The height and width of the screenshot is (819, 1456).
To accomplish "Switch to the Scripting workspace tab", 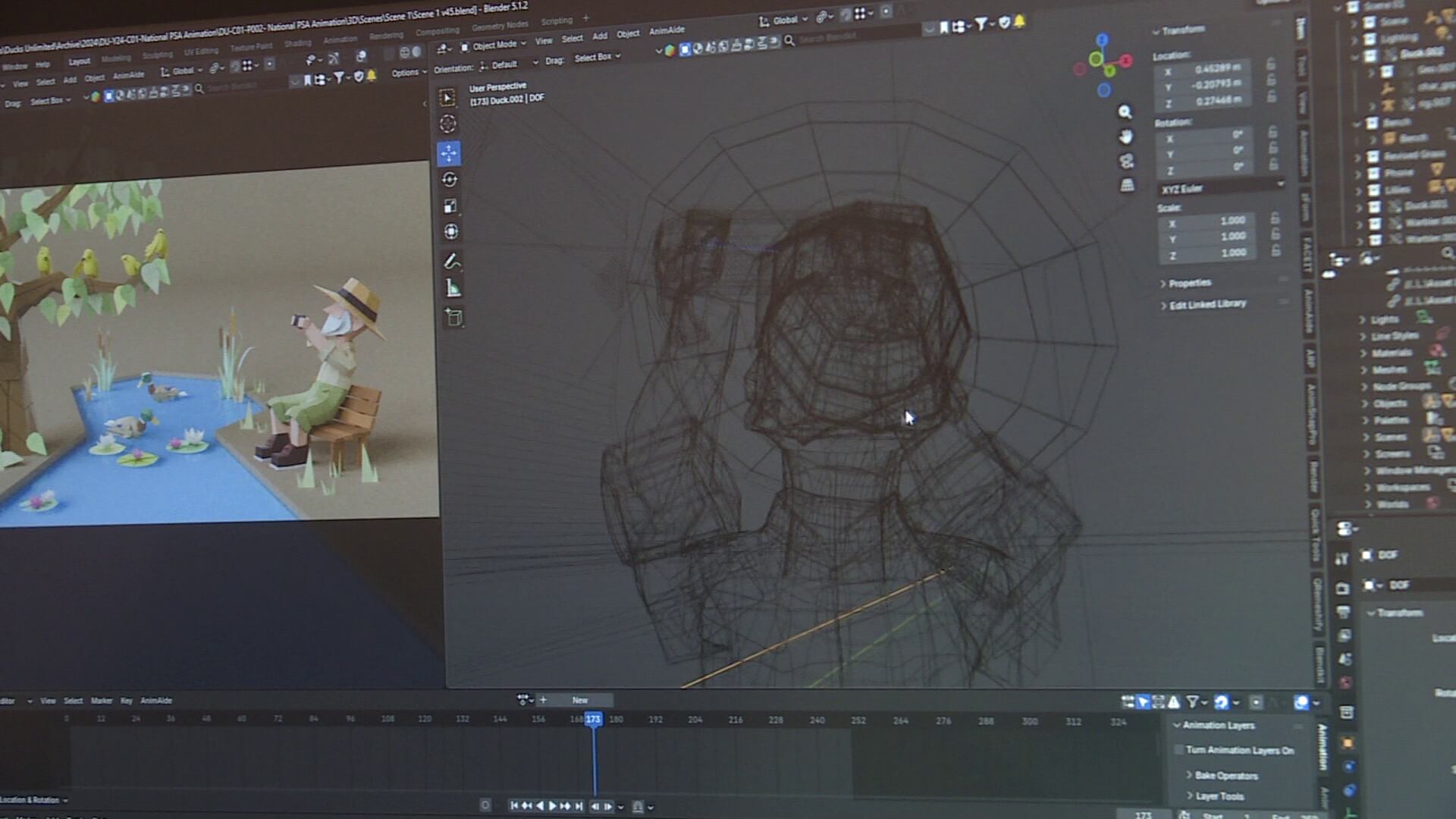I will click(556, 20).
